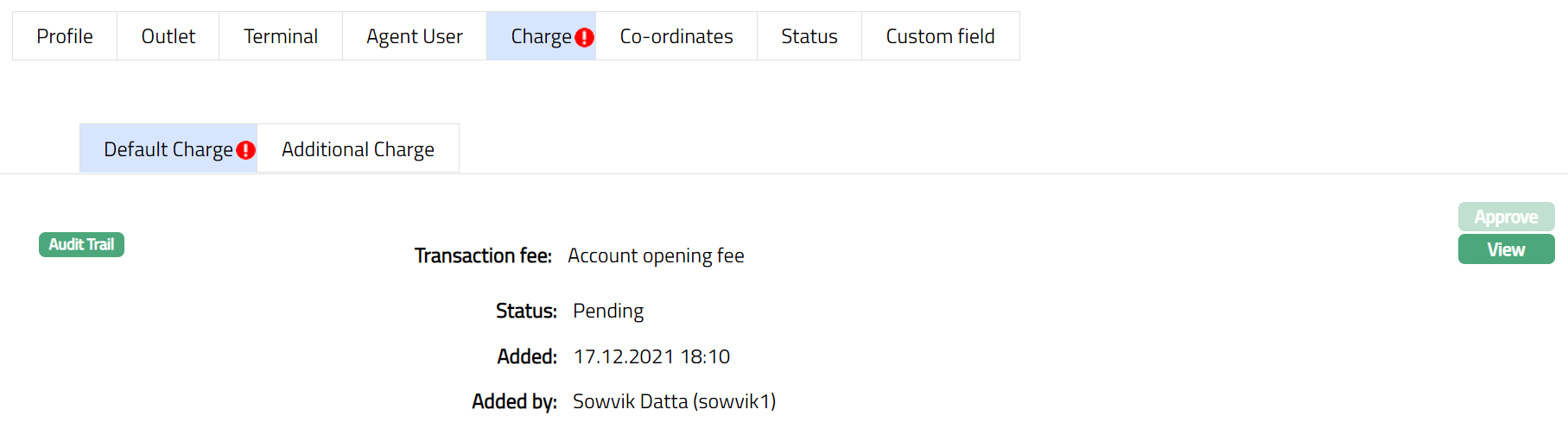
Task: Click the Account opening fee value
Action: pos(656,255)
